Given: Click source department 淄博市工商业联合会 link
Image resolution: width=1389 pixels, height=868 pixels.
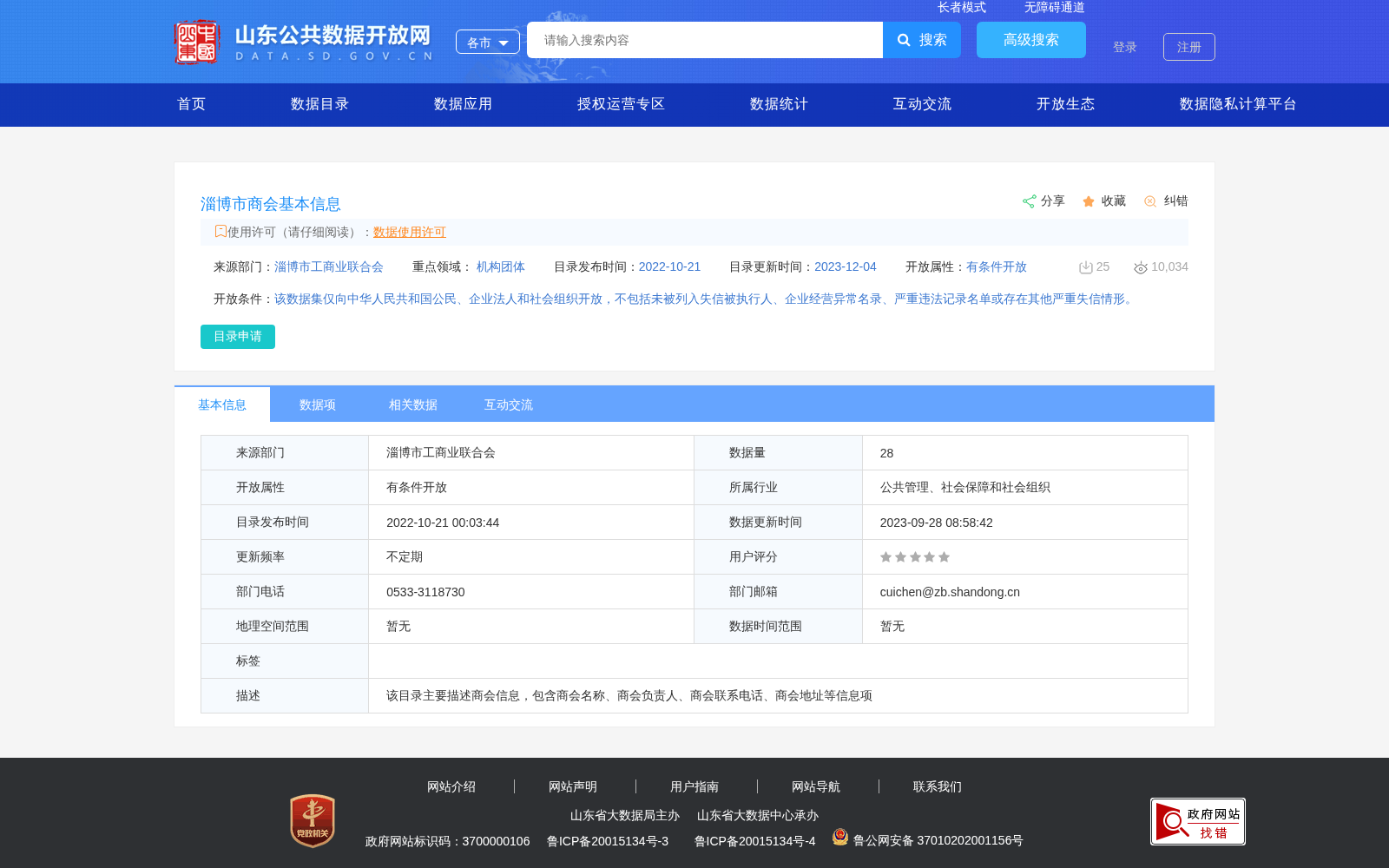Looking at the screenshot, I should [329, 266].
